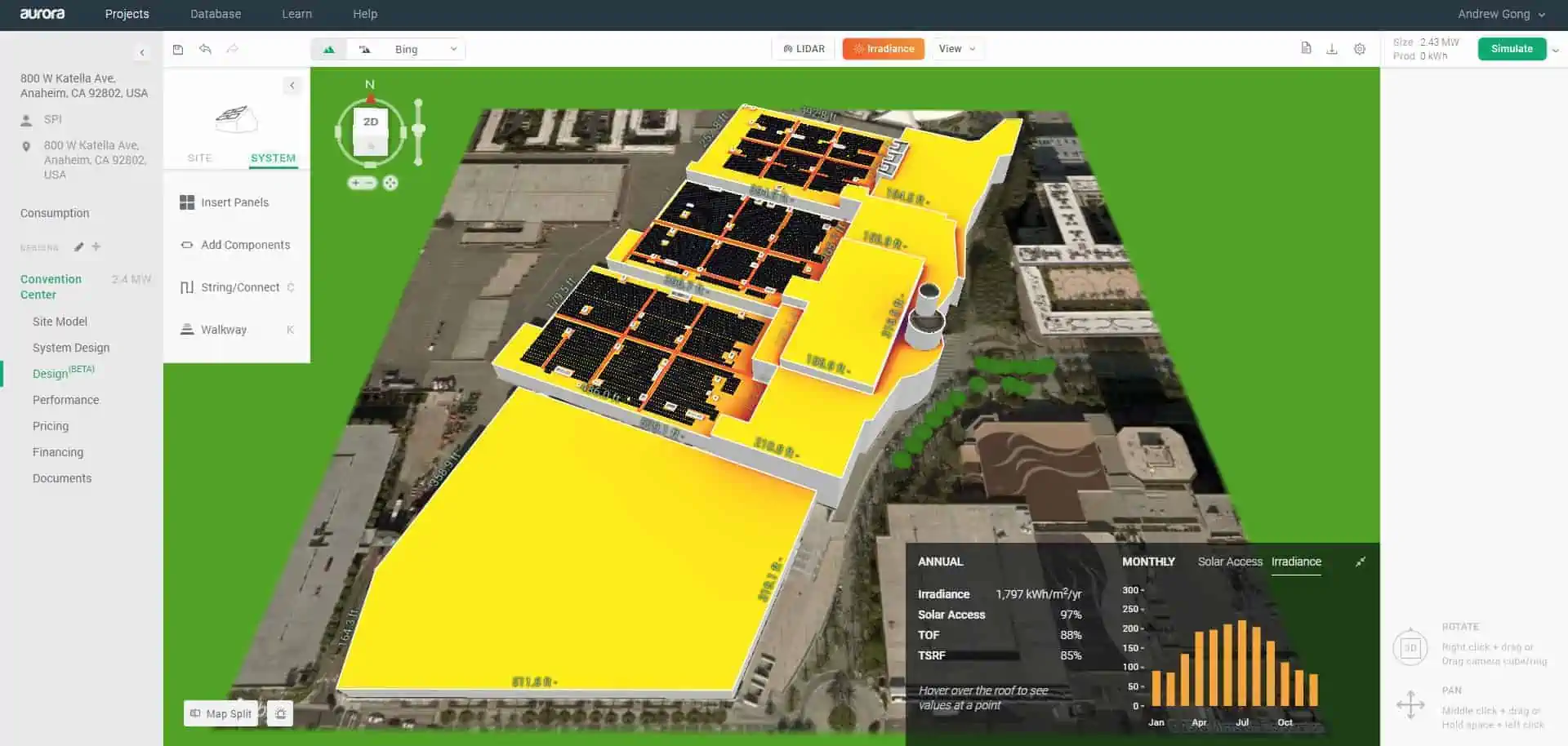Select the Walkway tool

click(x=236, y=330)
